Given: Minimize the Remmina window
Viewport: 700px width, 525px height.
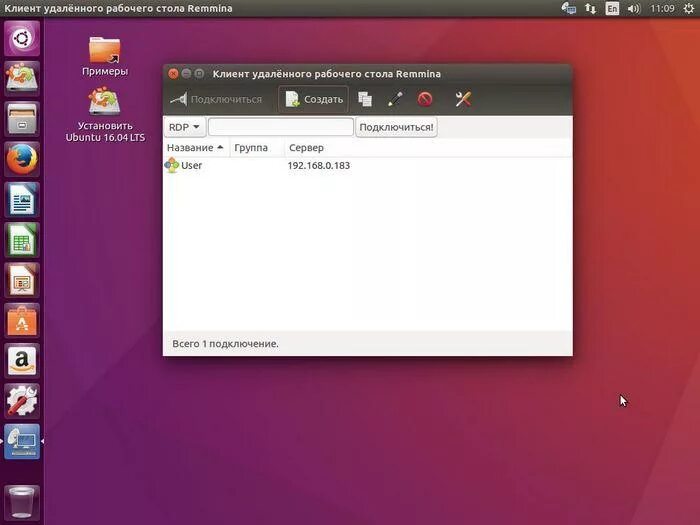Looking at the screenshot, I should pos(186,74).
